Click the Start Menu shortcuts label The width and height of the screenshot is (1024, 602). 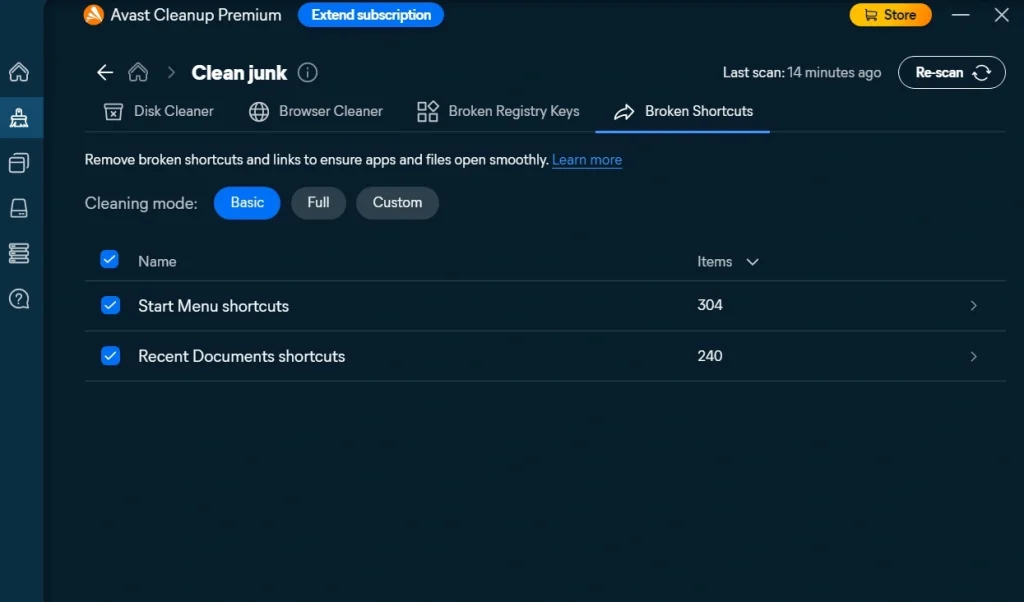pyautogui.click(x=214, y=306)
